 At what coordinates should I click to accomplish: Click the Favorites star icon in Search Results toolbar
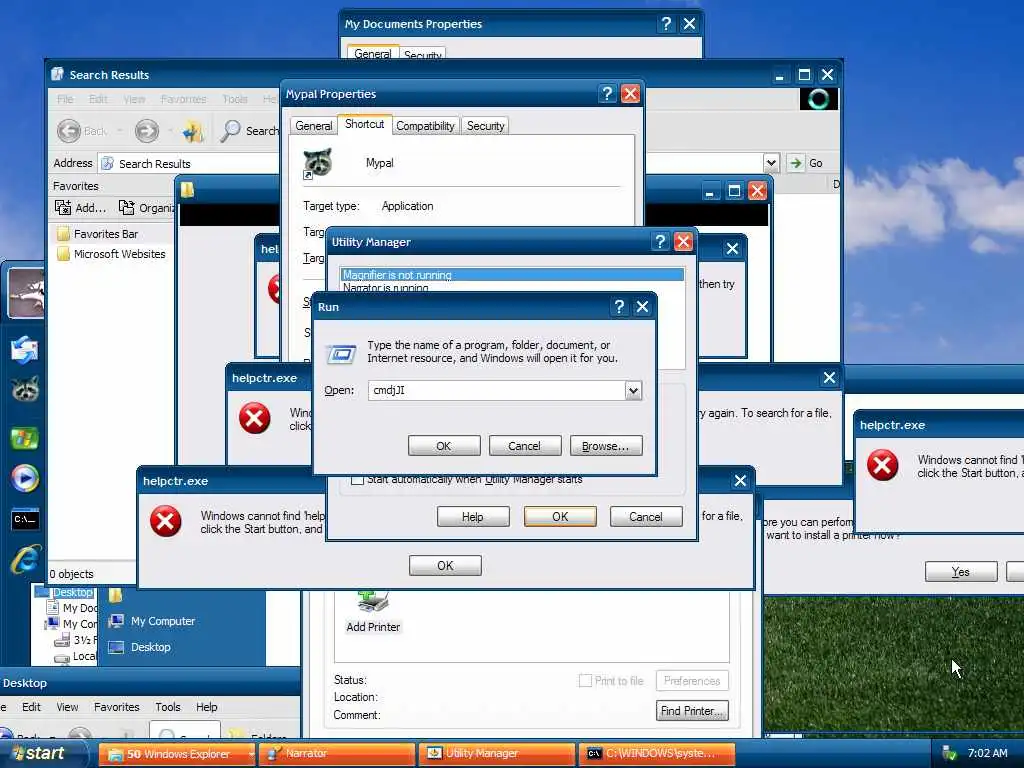click(193, 131)
